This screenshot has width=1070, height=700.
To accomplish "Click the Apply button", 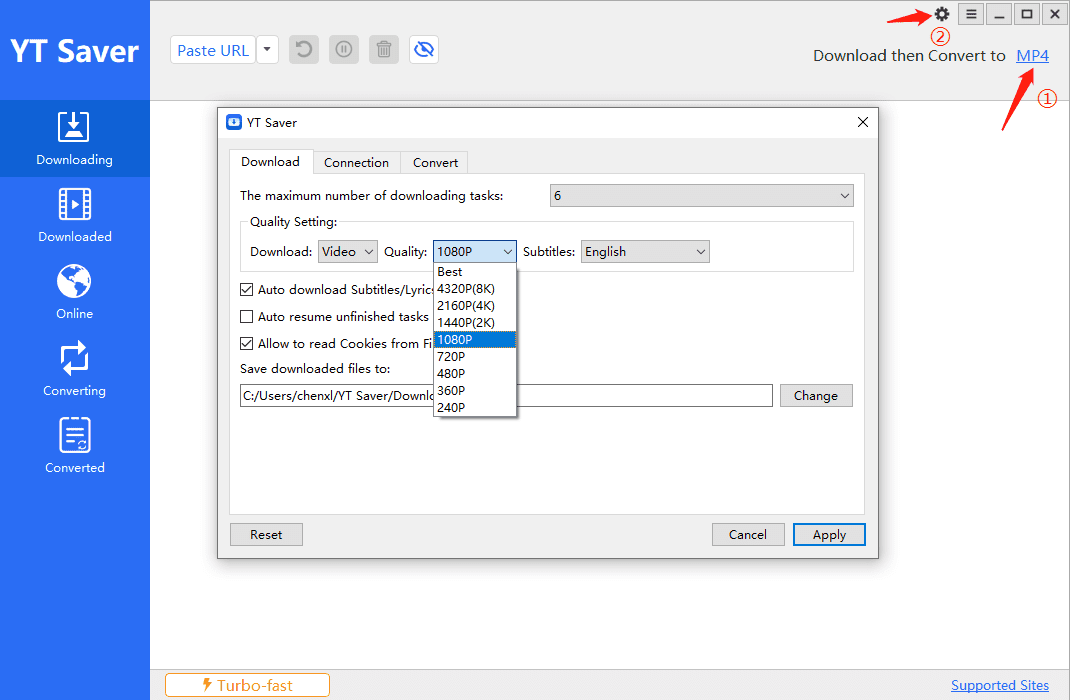I will click(x=829, y=535).
